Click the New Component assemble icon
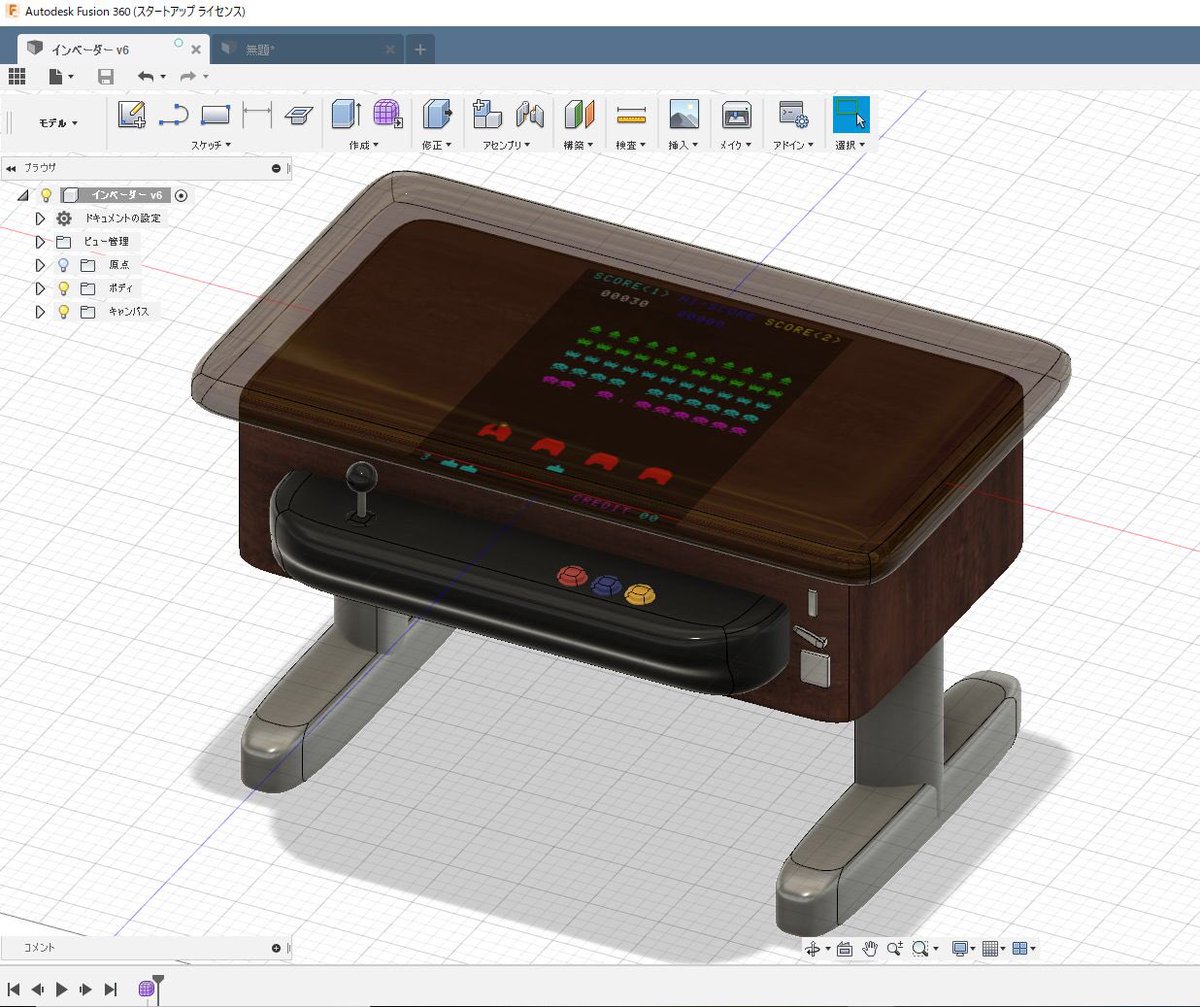 point(486,114)
